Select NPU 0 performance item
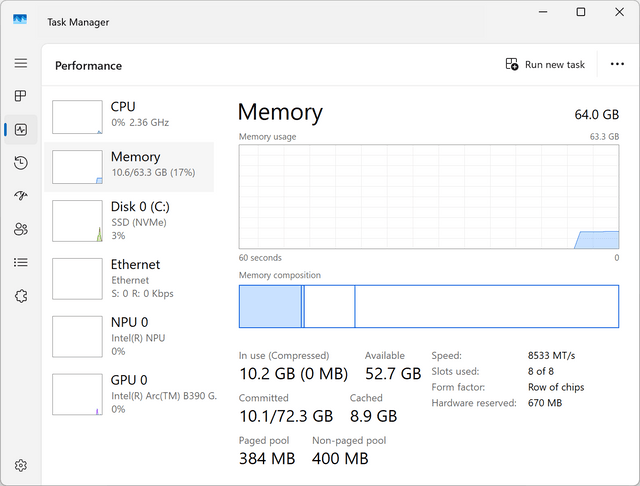Viewport: 640px width, 486px height. coord(129,337)
